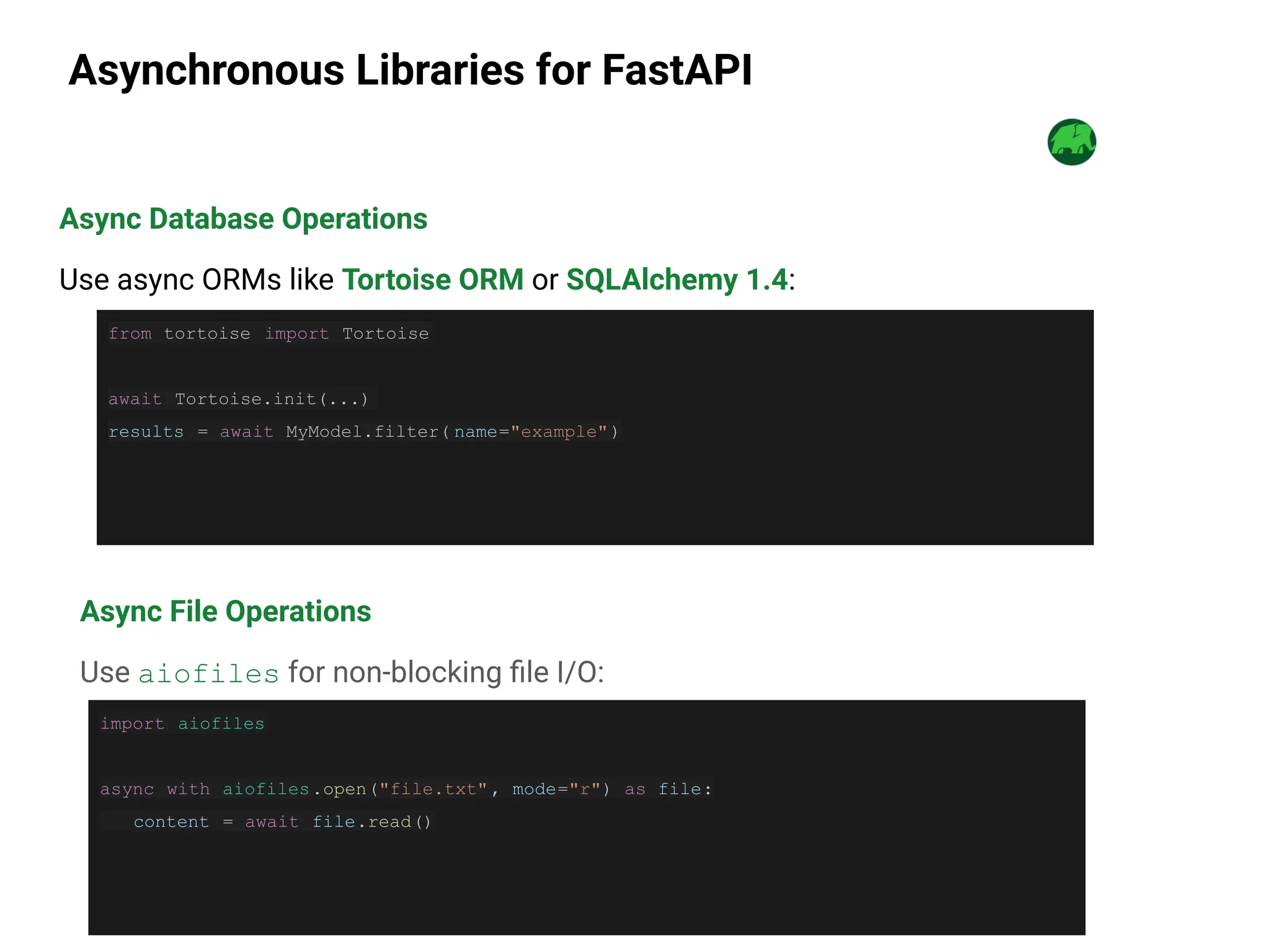Image resolution: width=1270 pixels, height=952 pixels.
Task: Click the line 'from tortoise import Tortoise'
Action: 269,333
